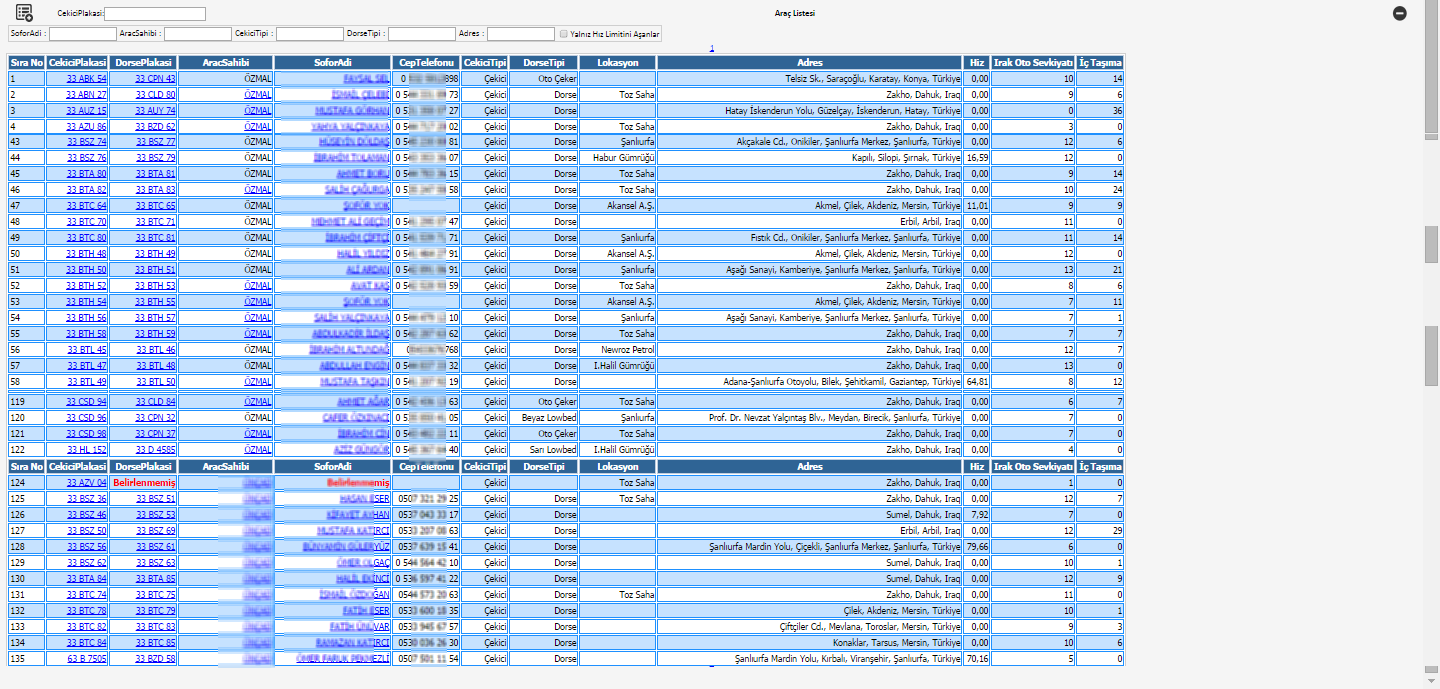Click the add-list icon beside CekiciPlakasi

(x=24, y=13)
